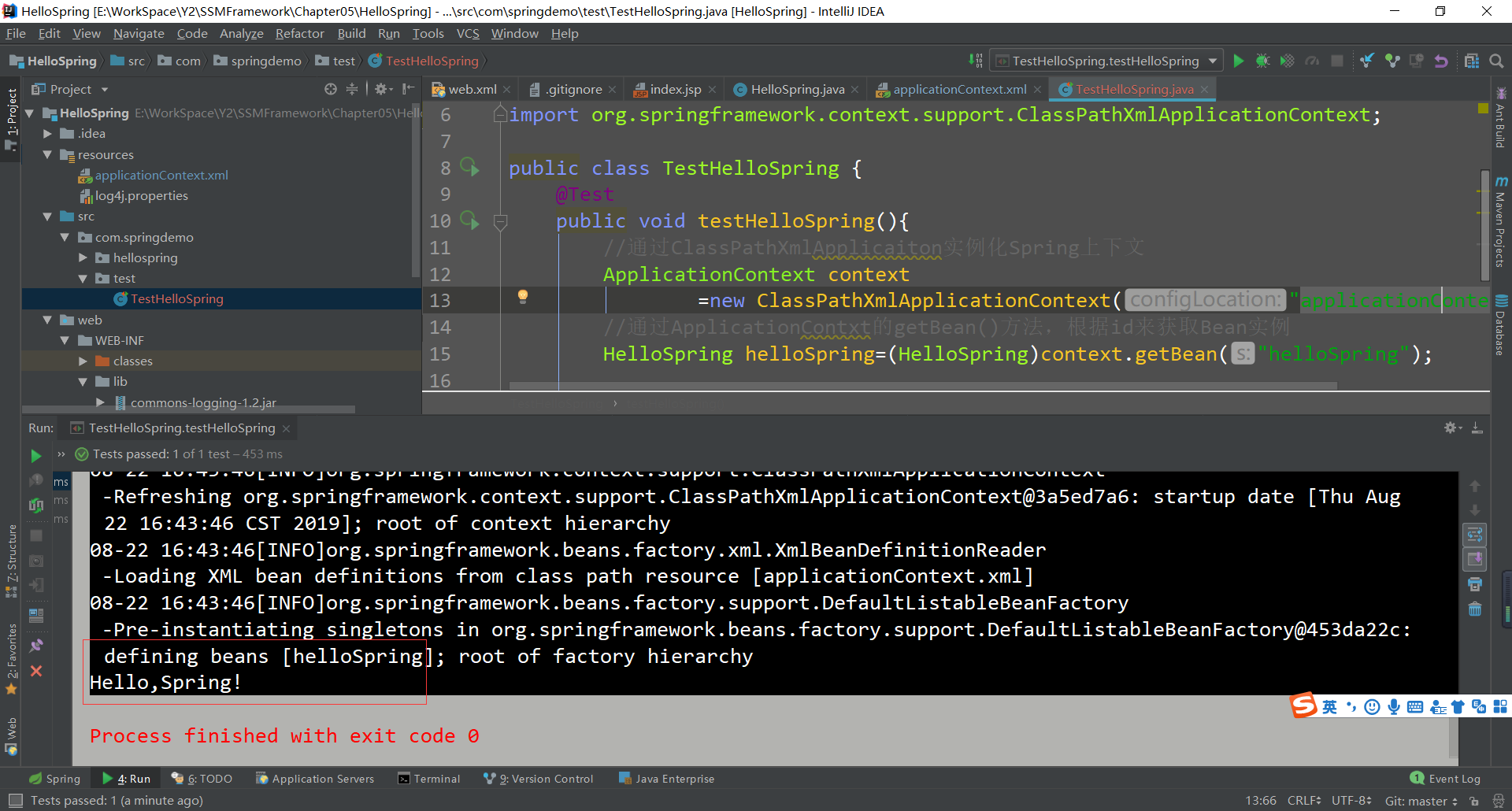
Task: Click the Make Project build icon
Action: click(976, 61)
